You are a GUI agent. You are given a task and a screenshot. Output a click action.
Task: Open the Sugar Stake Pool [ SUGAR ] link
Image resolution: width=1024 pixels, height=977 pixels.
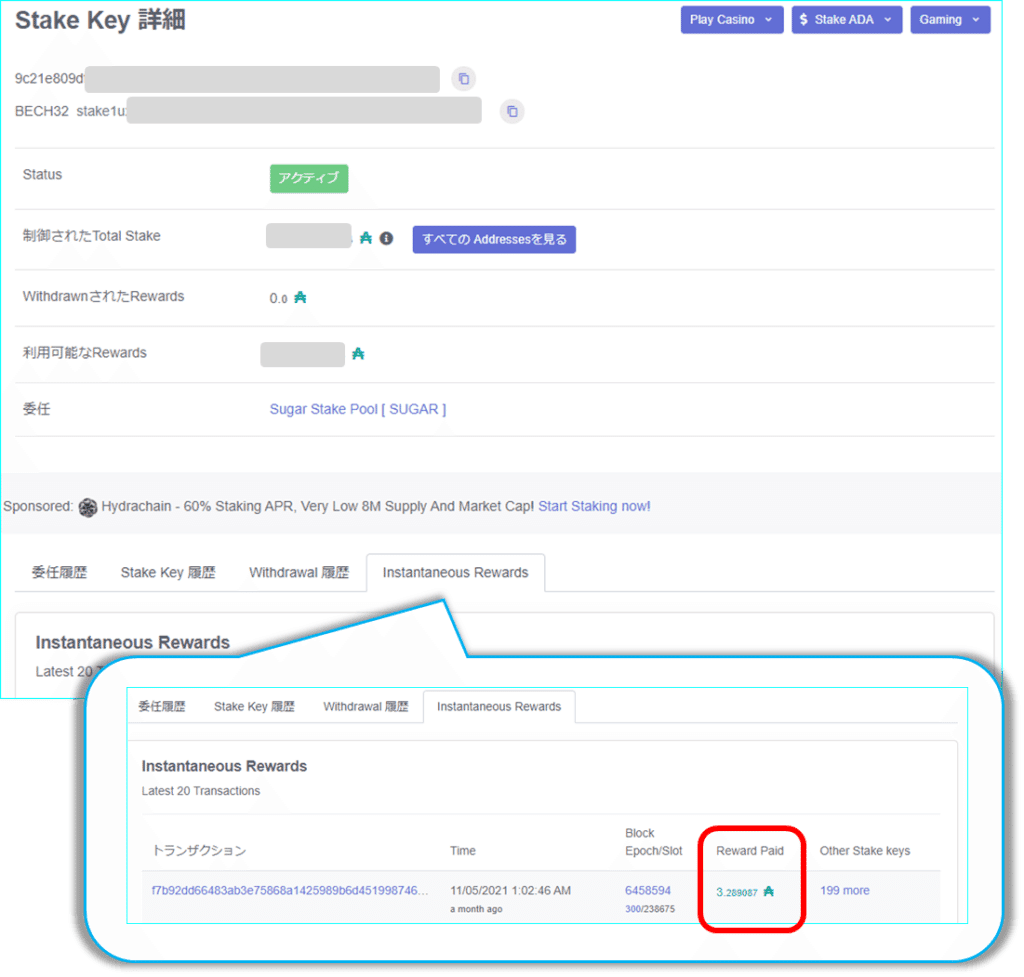pos(358,409)
